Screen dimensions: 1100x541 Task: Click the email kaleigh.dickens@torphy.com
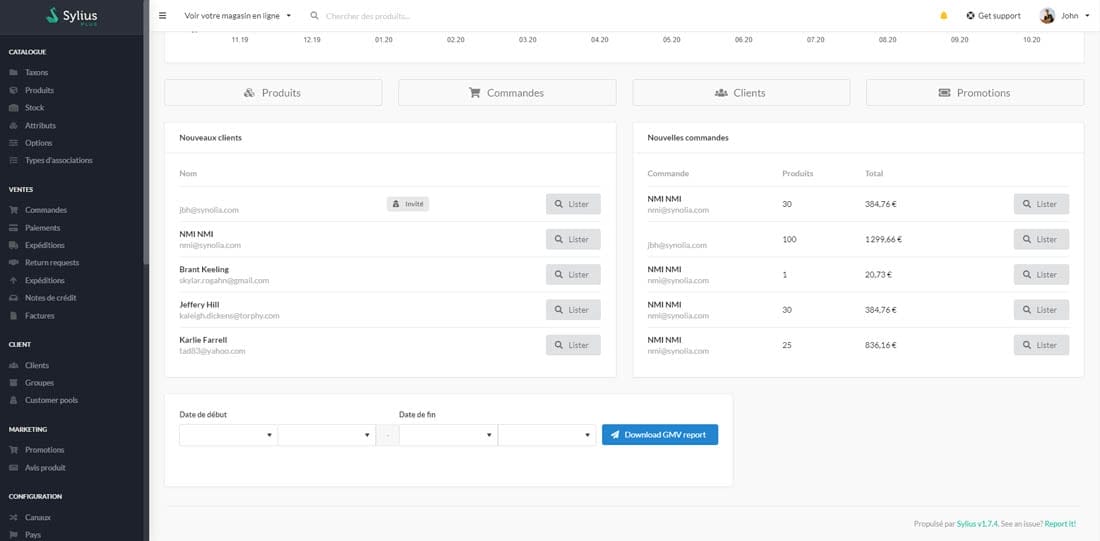click(x=229, y=316)
